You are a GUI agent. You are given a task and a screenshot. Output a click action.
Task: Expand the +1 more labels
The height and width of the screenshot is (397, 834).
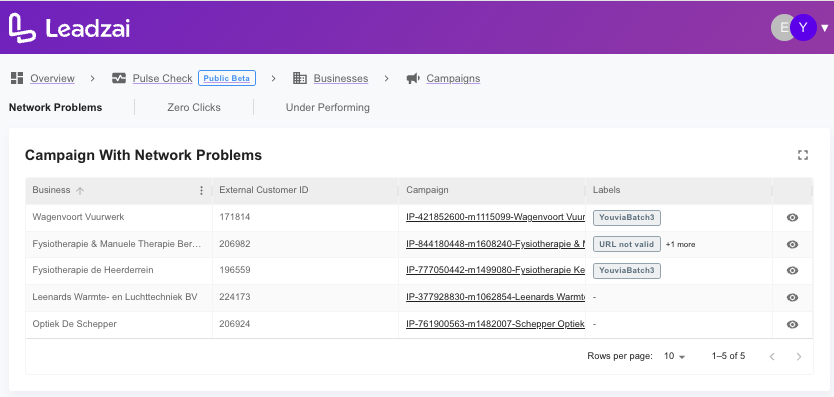(x=680, y=244)
